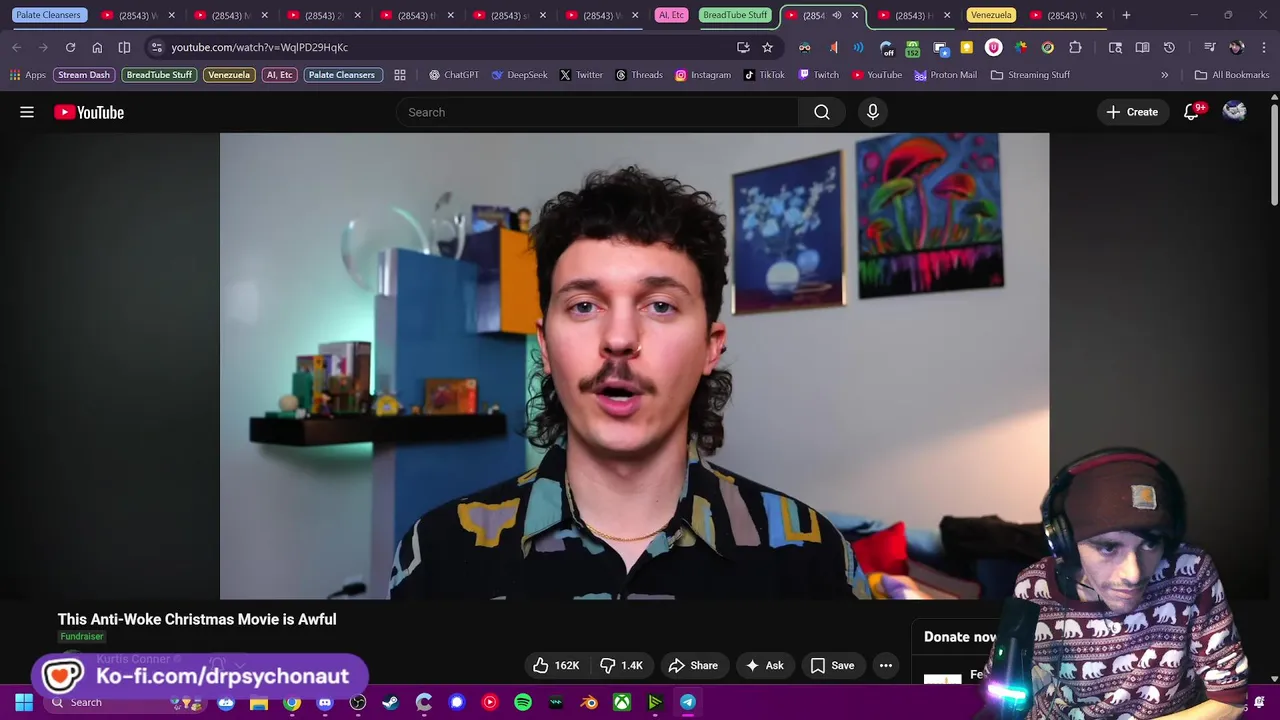The width and height of the screenshot is (1280, 720).
Task: Collapse the Venezuela tab group label
Action: (x=991, y=15)
